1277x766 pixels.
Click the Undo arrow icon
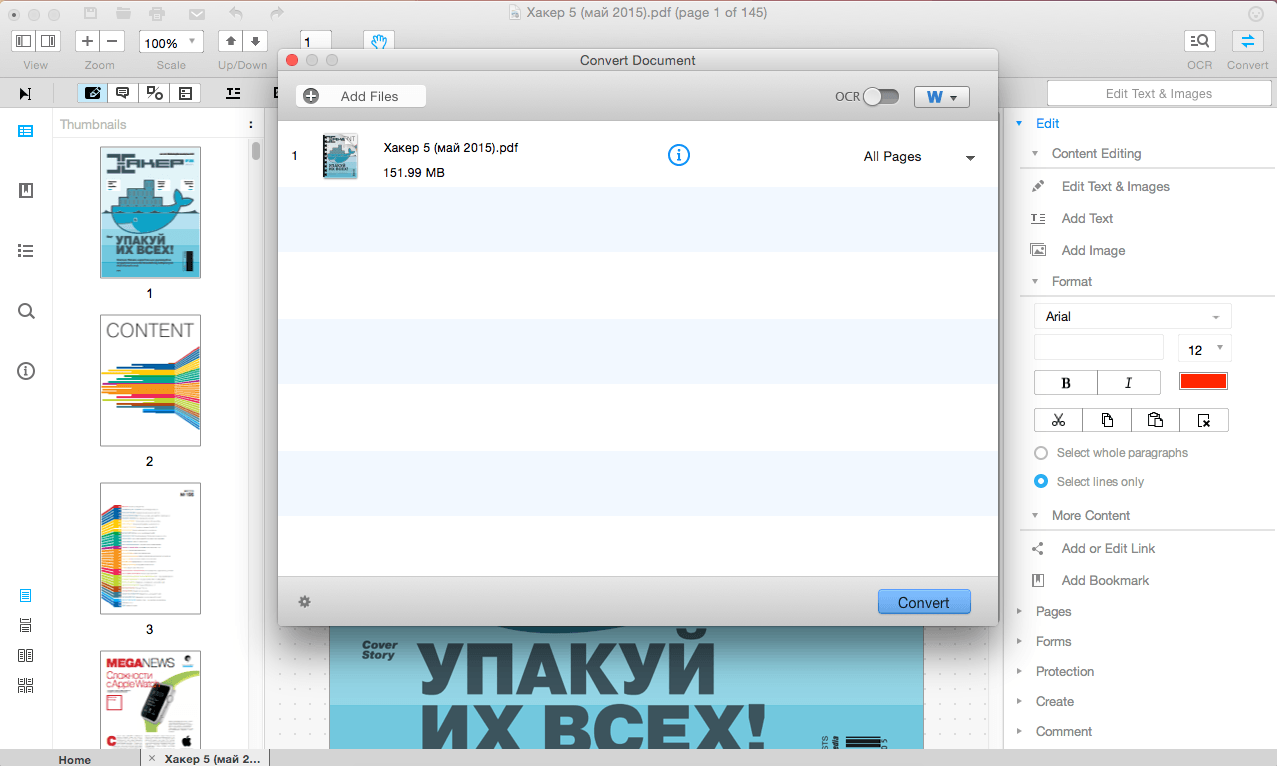236,14
